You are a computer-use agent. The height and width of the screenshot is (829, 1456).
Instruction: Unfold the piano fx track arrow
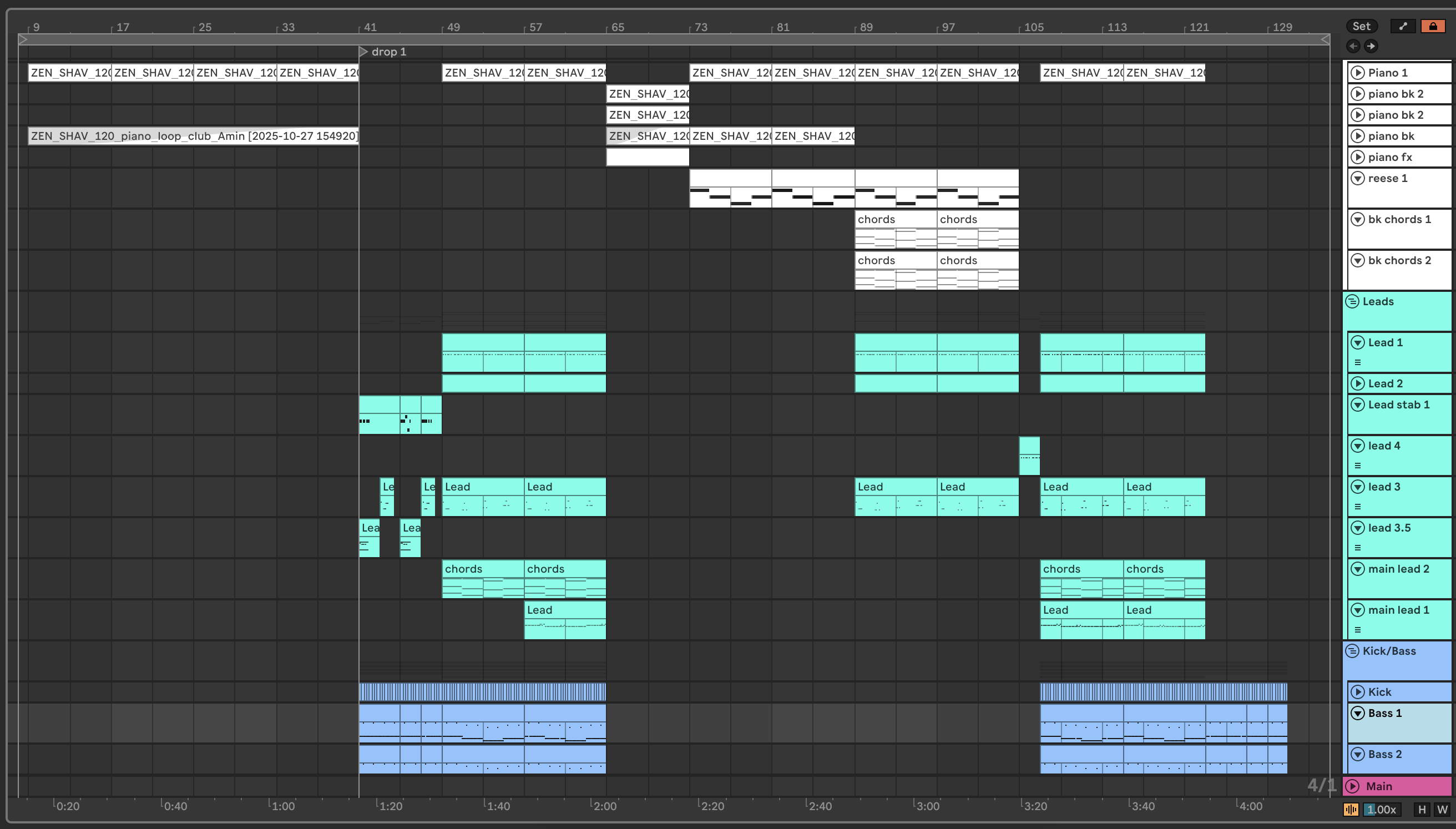[1358, 156]
